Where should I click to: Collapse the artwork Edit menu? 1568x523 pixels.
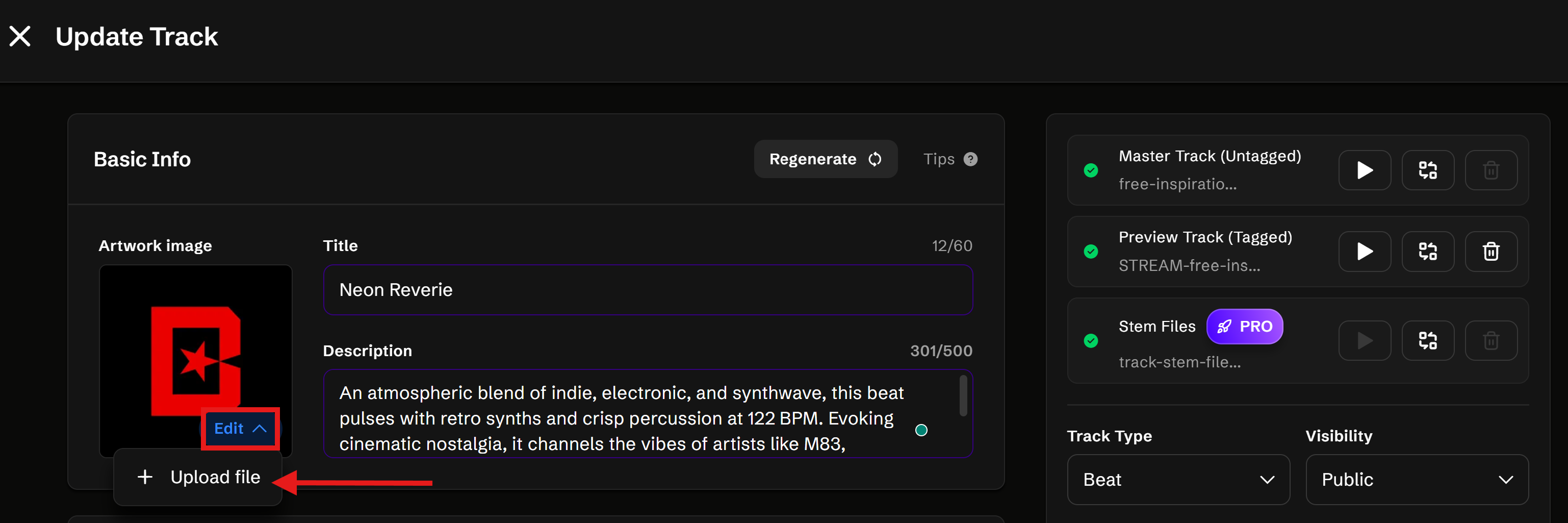pyautogui.click(x=240, y=429)
